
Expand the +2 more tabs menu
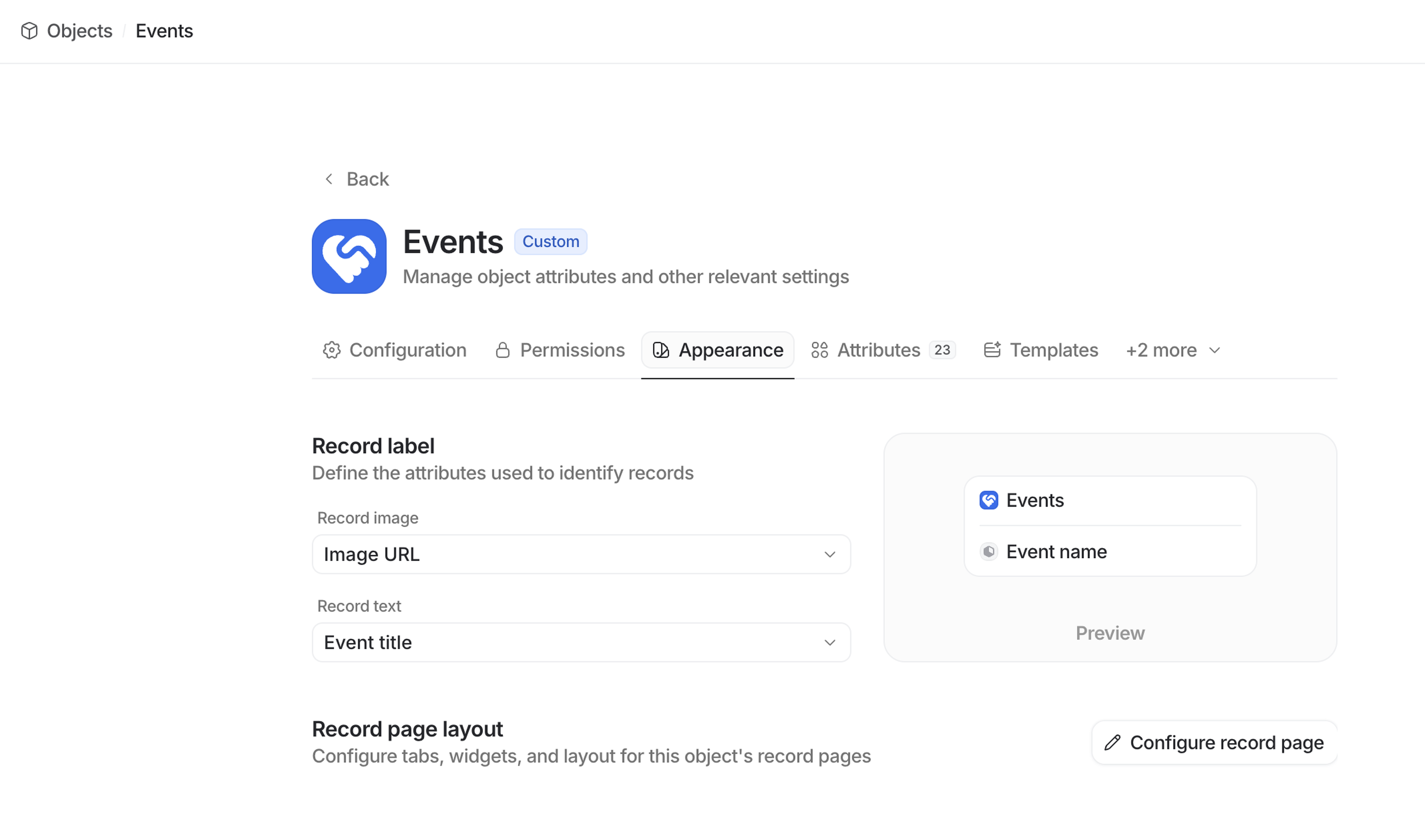click(1172, 350)
